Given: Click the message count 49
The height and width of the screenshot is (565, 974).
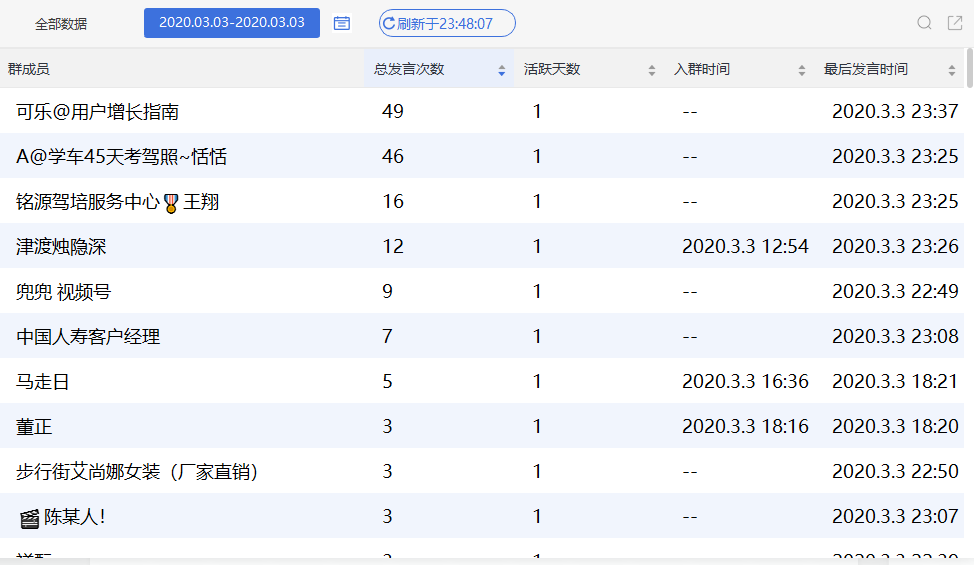Looking at the screenshot, I should point(393,111).
